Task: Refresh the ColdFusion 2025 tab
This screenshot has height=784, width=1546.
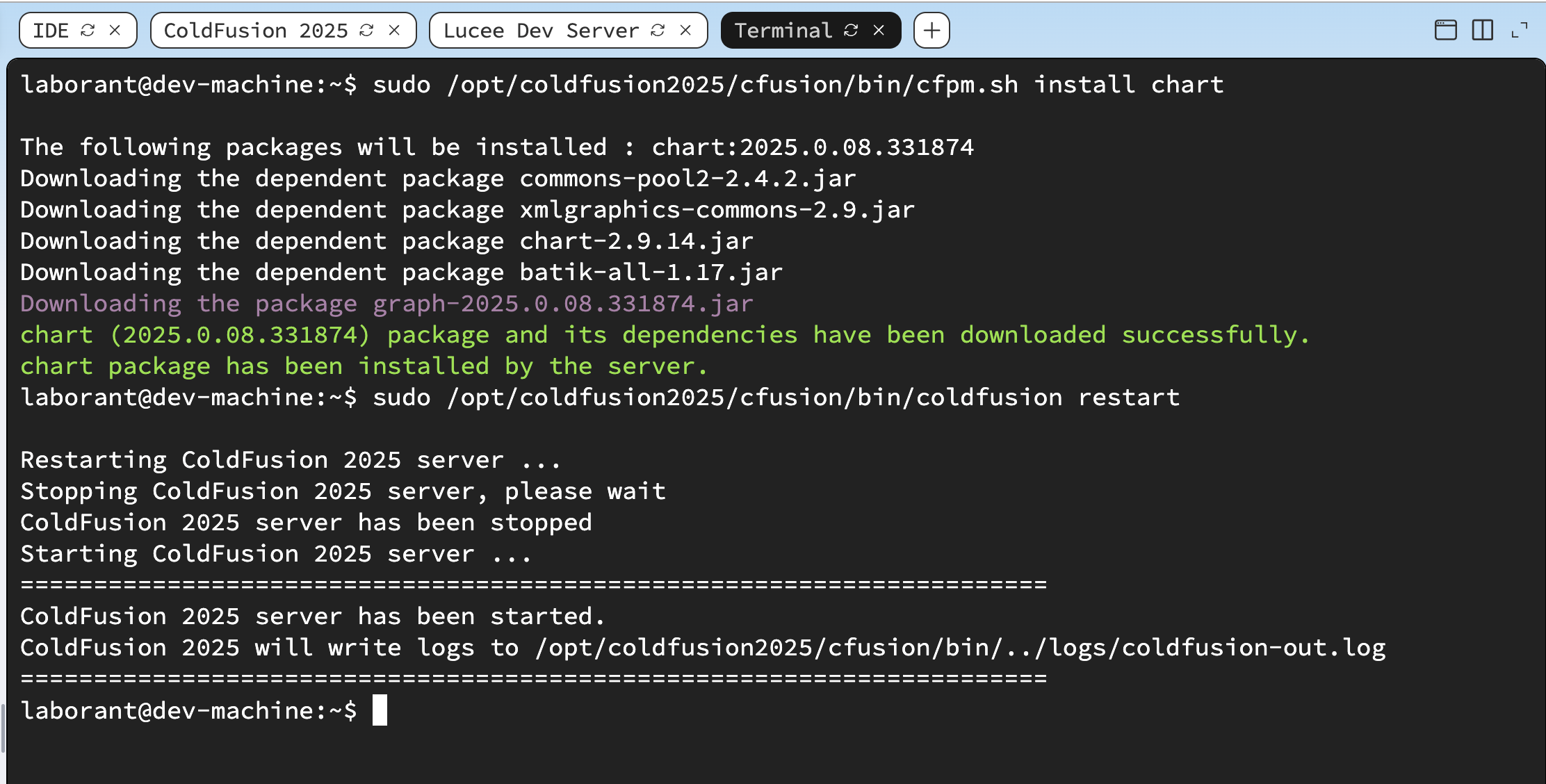Action: click(x=366, y=31)
